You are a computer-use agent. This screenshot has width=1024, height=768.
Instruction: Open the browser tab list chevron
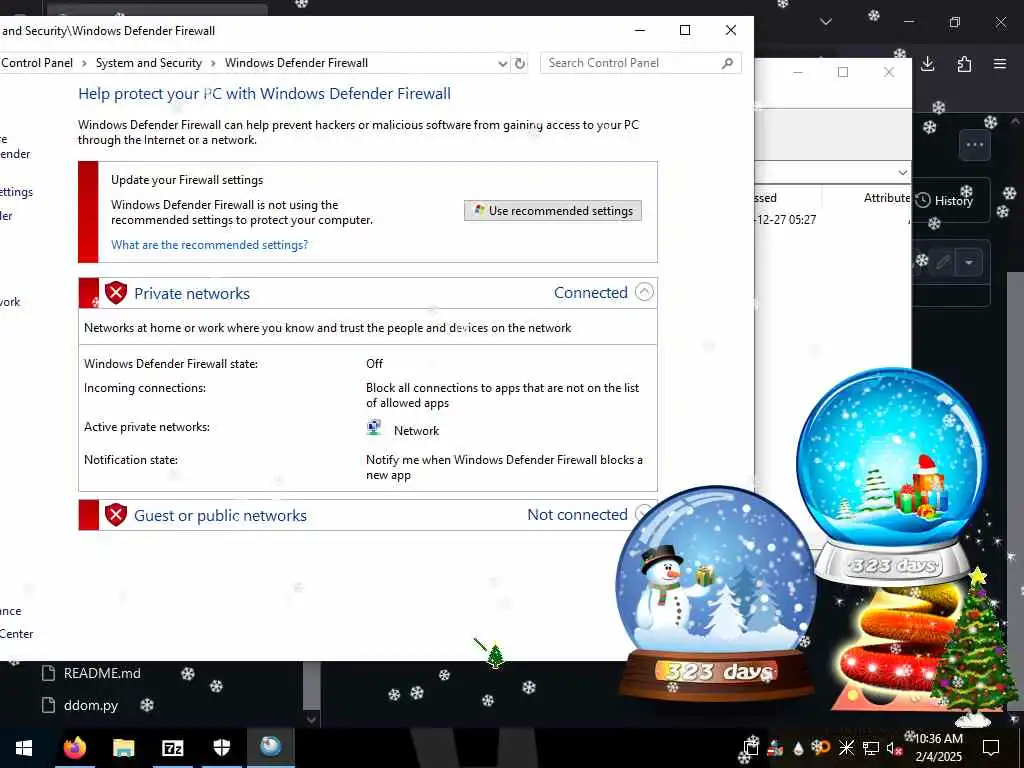coord(825,22)
